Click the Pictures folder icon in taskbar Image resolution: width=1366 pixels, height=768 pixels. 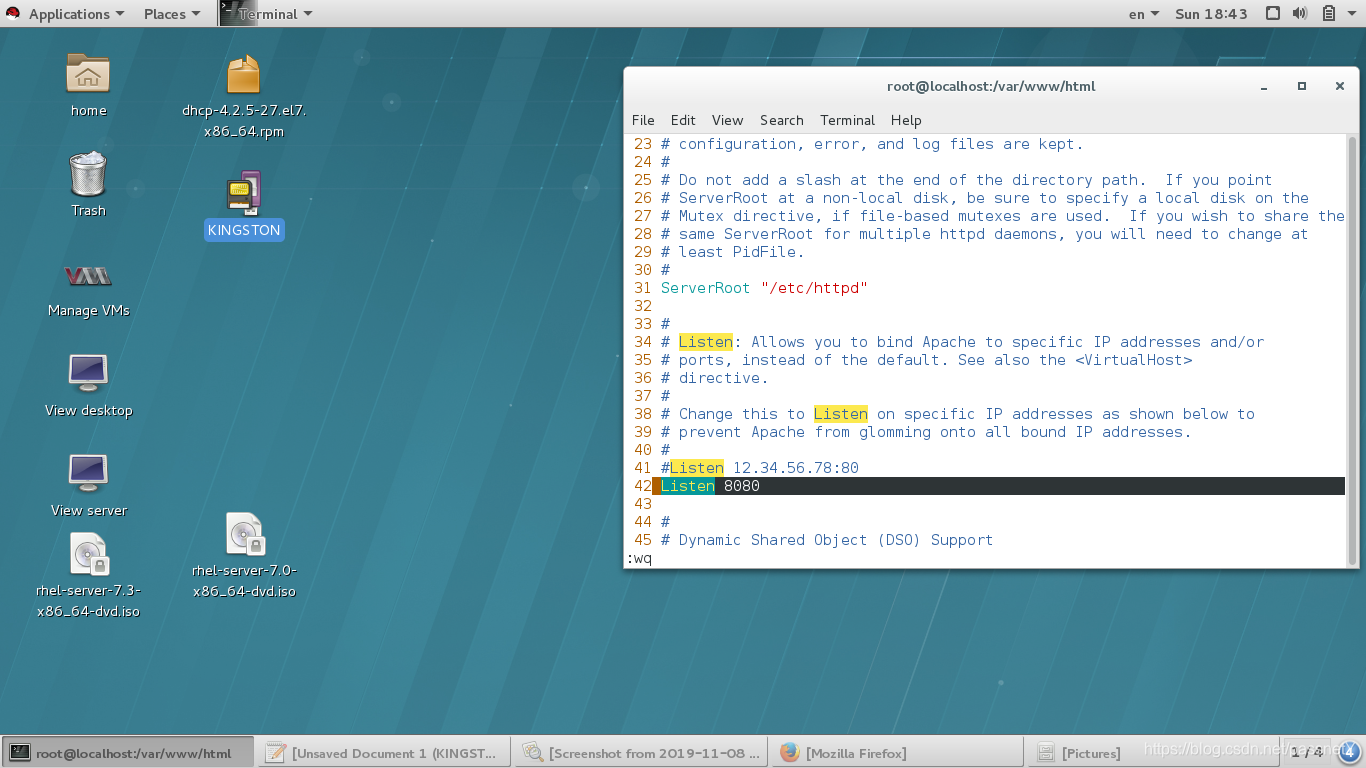pyautogui.click(x=1046, y=753)
